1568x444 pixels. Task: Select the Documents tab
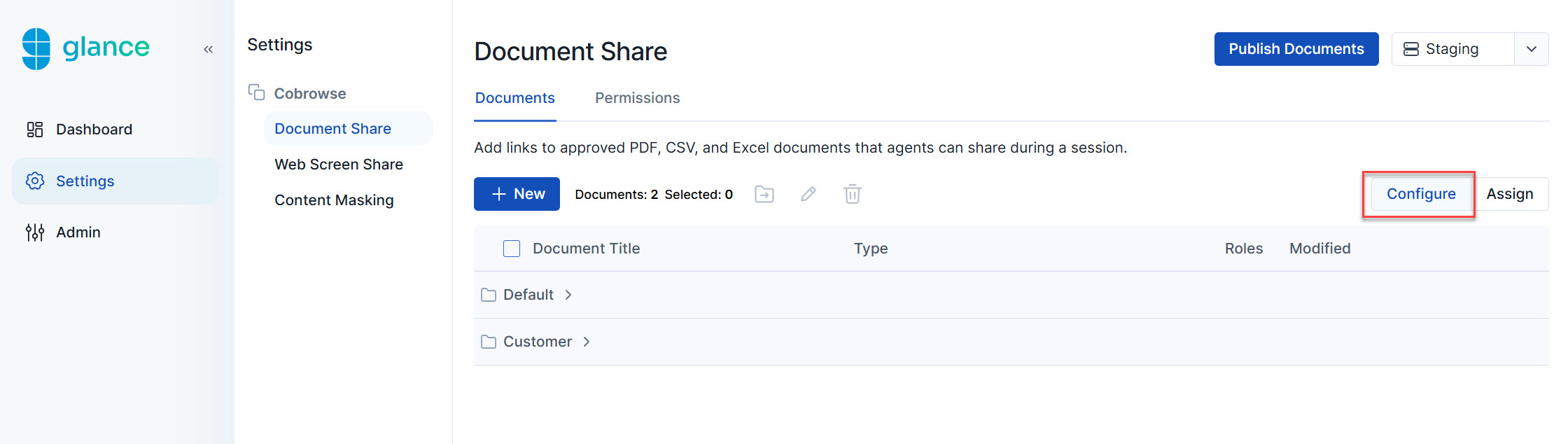click(x=514, y=98)
